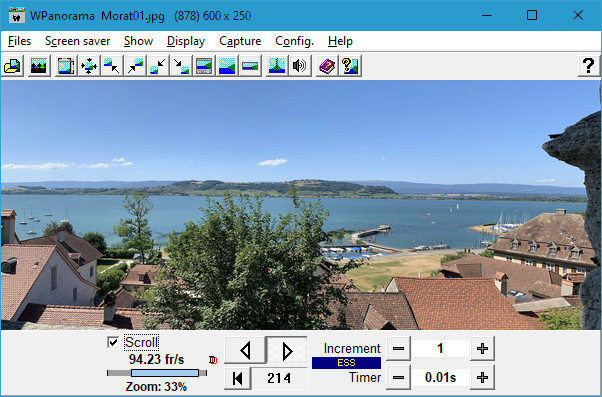Open the Help menu
This screenshot has width=602, height=397.
[x=340, y=41]
